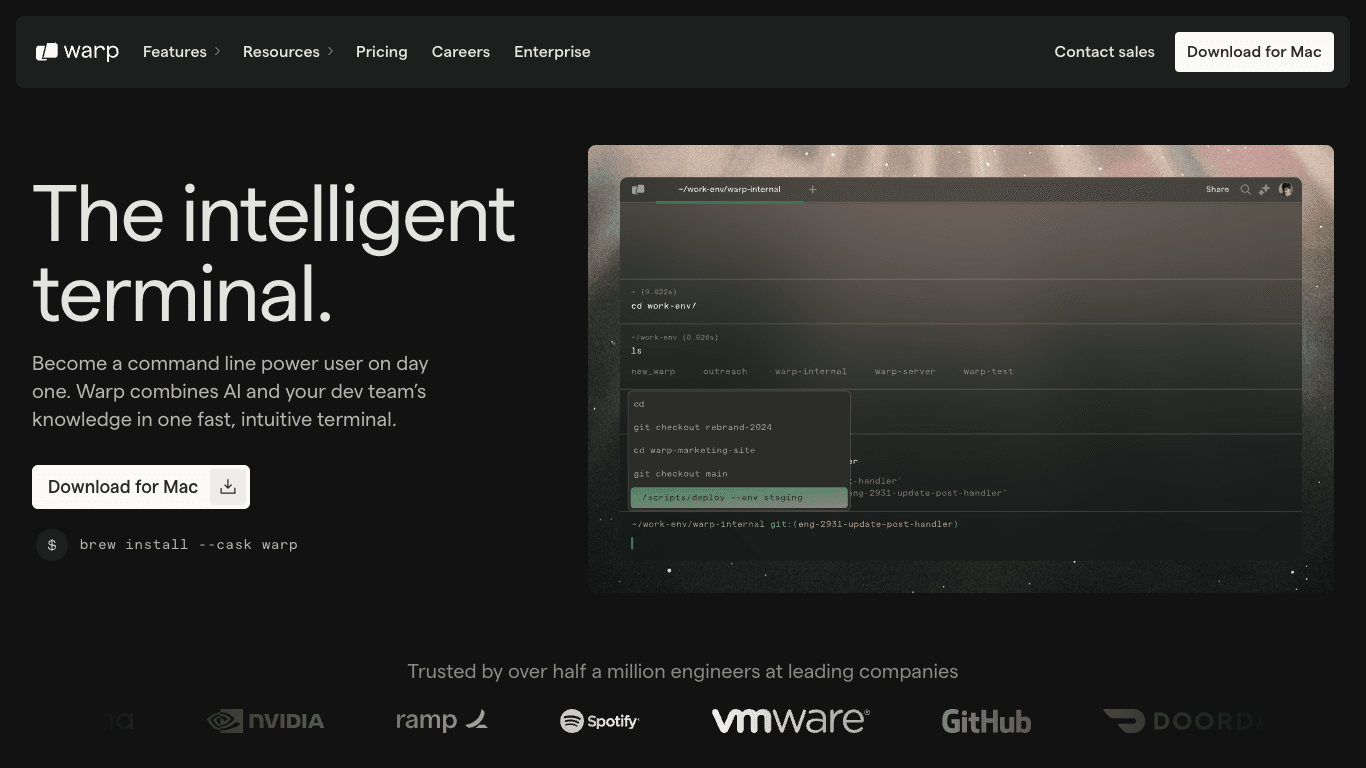Navigate to the Enterprise page

(x=552, y=52)
